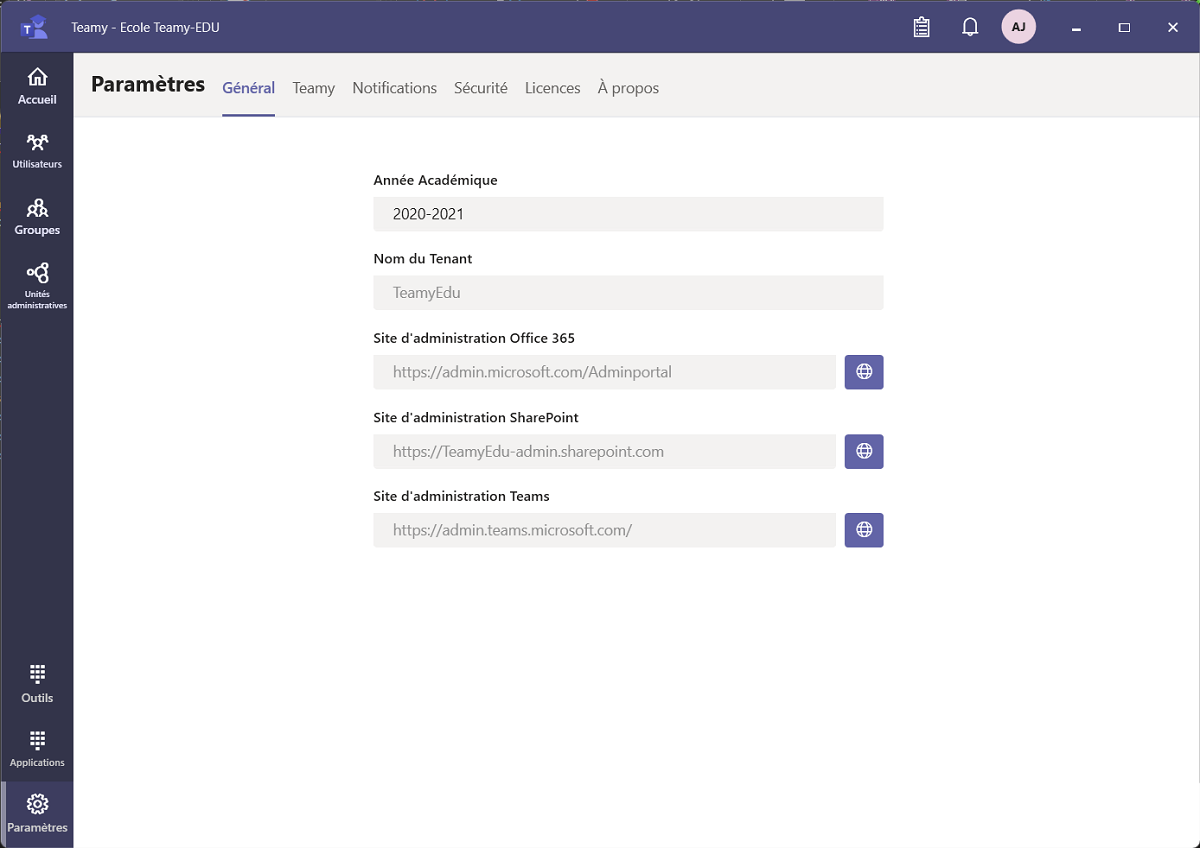Click the Office 365 admin URL field

605,372
